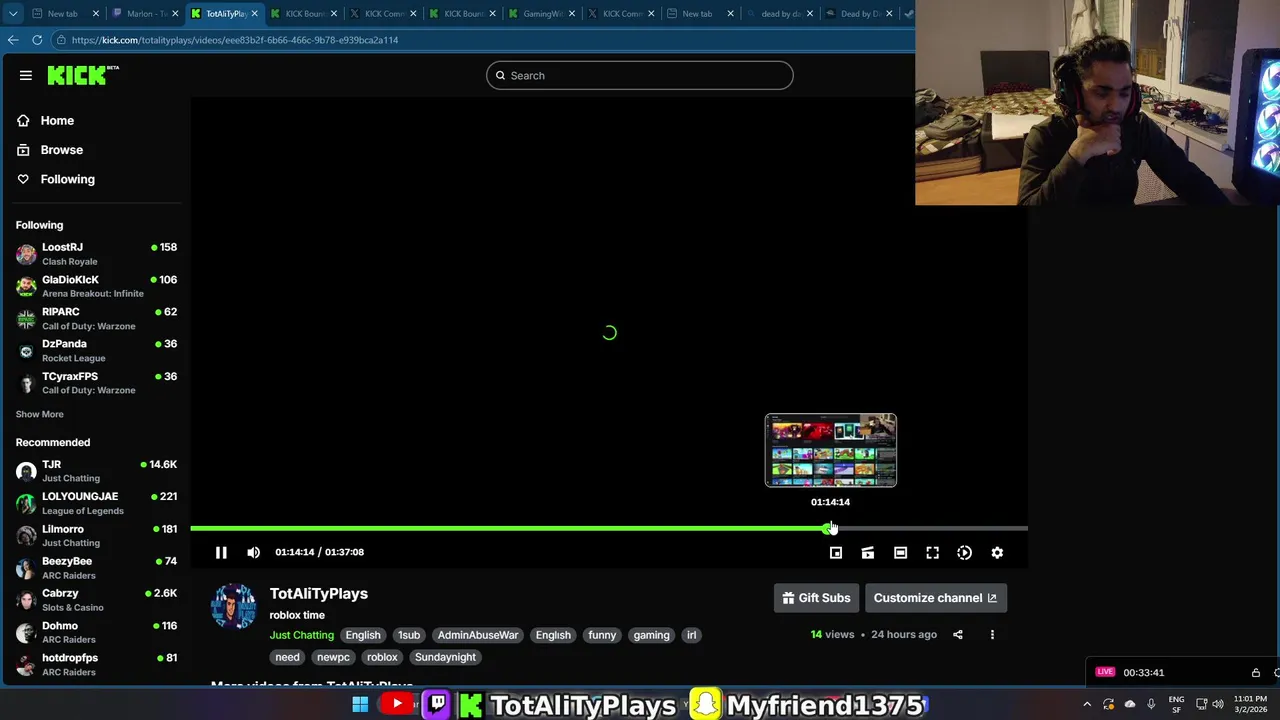Open the hamburger sidebar menu
This screenshot has height=720, width=1280.
point(26,75)
